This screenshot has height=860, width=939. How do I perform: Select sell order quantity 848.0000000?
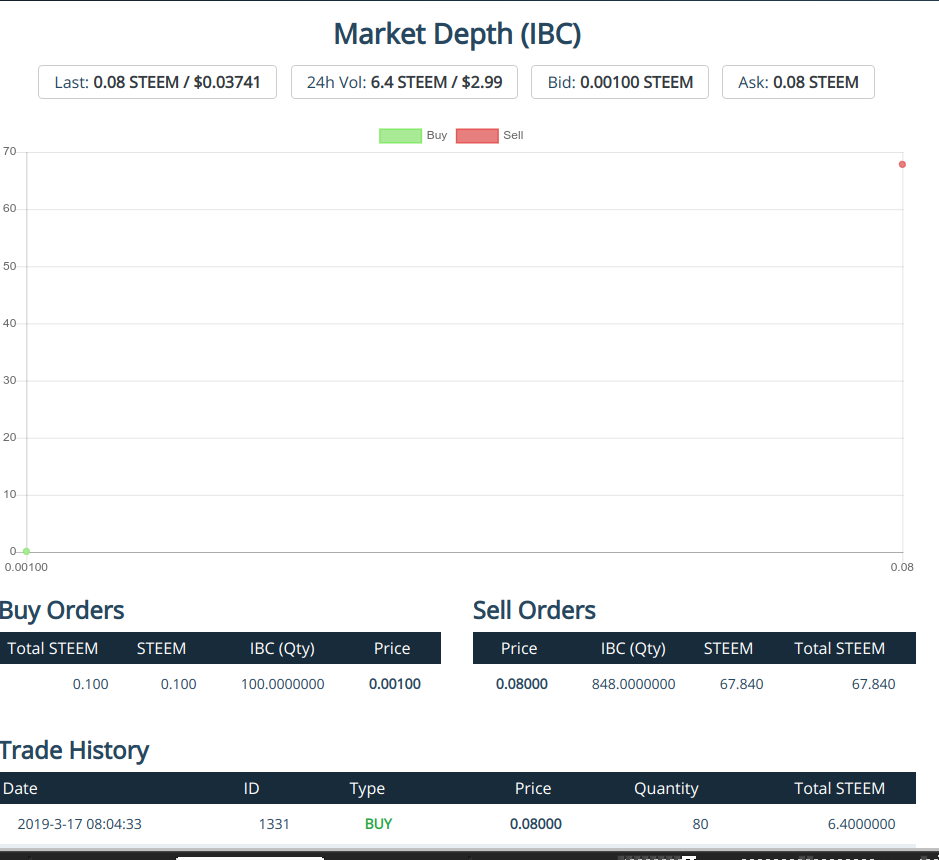[x=634, y=684]
